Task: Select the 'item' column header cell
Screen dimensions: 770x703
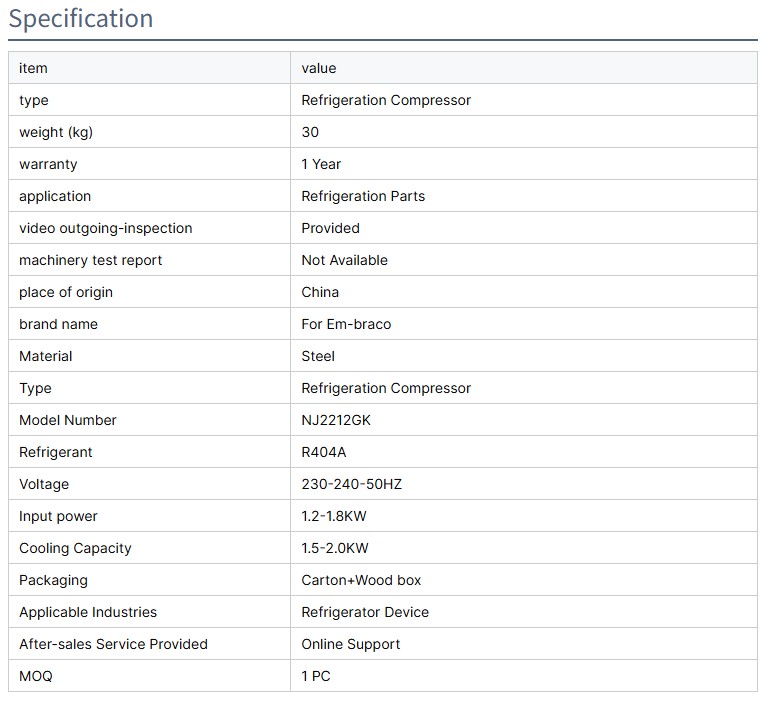Action: pos(33,68)
